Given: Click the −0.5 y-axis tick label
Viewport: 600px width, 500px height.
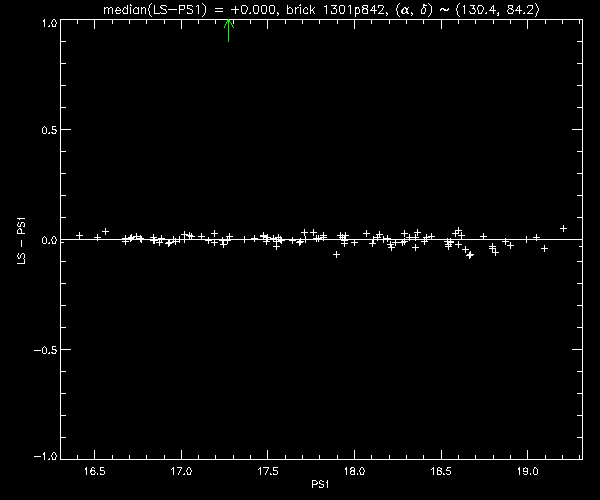Looking at the screenshot, I should tap(46, 350).
